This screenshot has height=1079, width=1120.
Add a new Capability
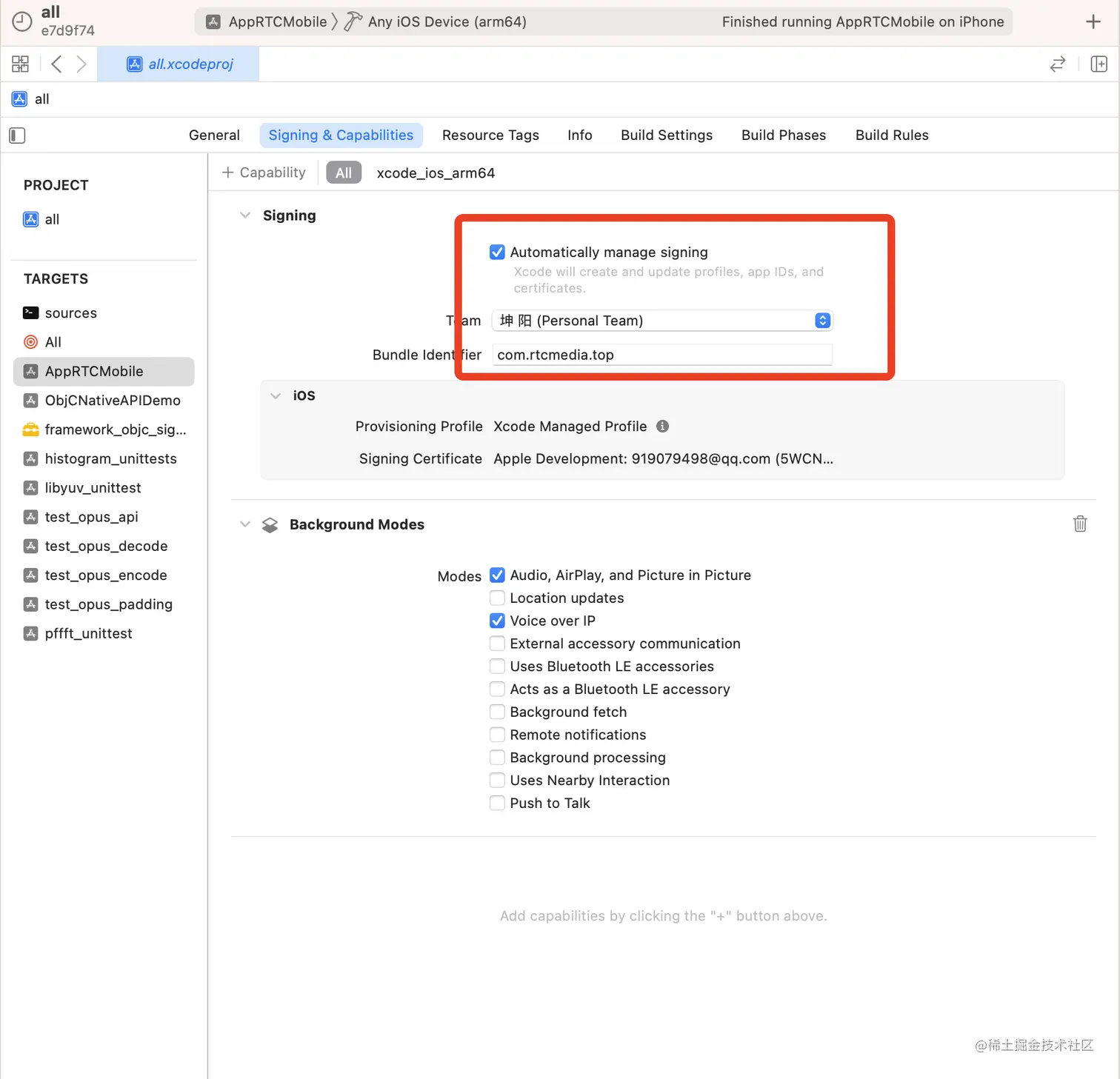coord(264,173)
